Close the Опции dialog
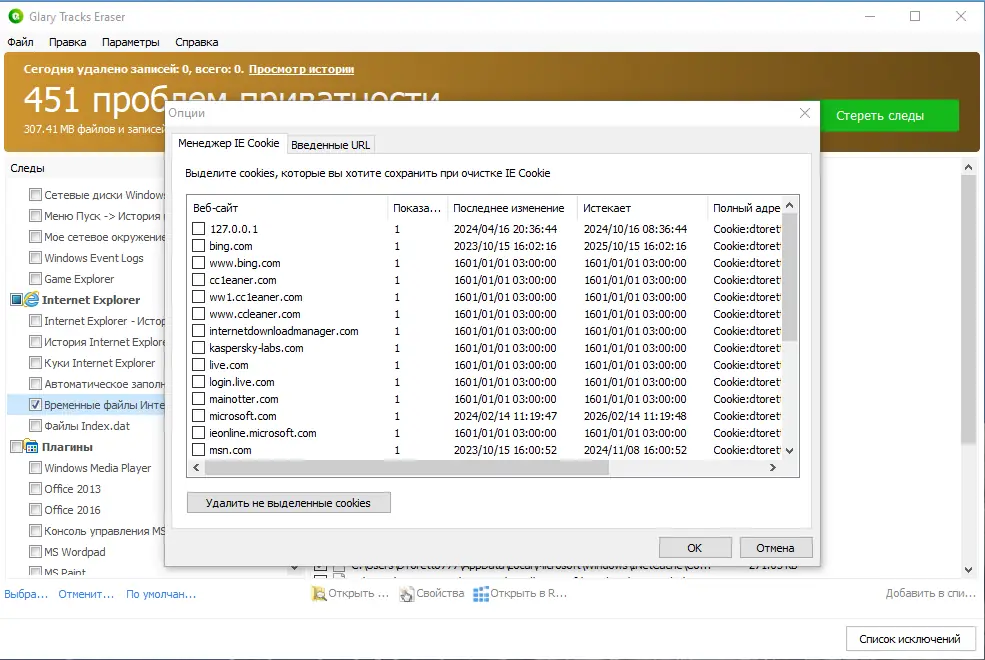The image size is (985, 660). coord(805,113)
